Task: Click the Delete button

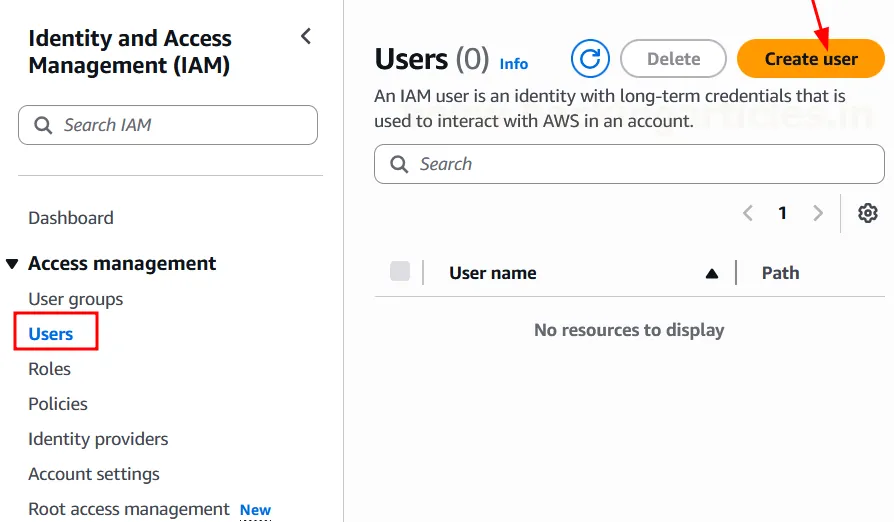Action: tap(673, 58)
